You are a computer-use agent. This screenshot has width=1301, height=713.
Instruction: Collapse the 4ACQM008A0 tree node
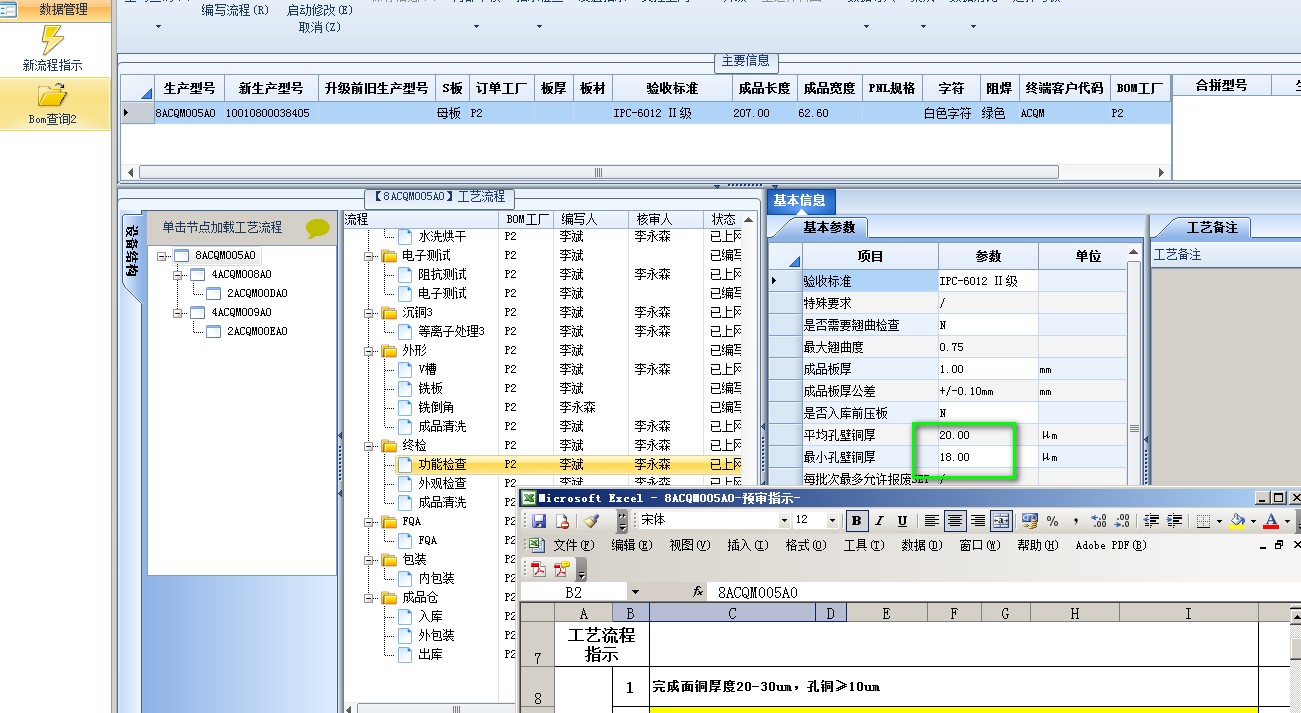tap(178, 274)
